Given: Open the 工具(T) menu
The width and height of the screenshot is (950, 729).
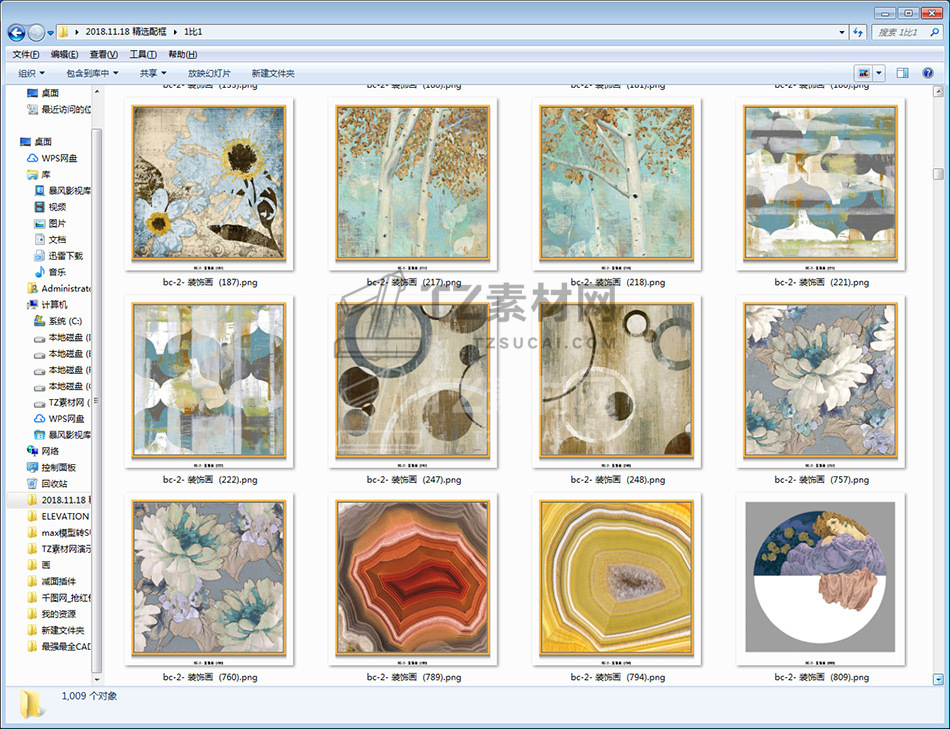Looking at the screenshot, I should [x=143, y=54].
